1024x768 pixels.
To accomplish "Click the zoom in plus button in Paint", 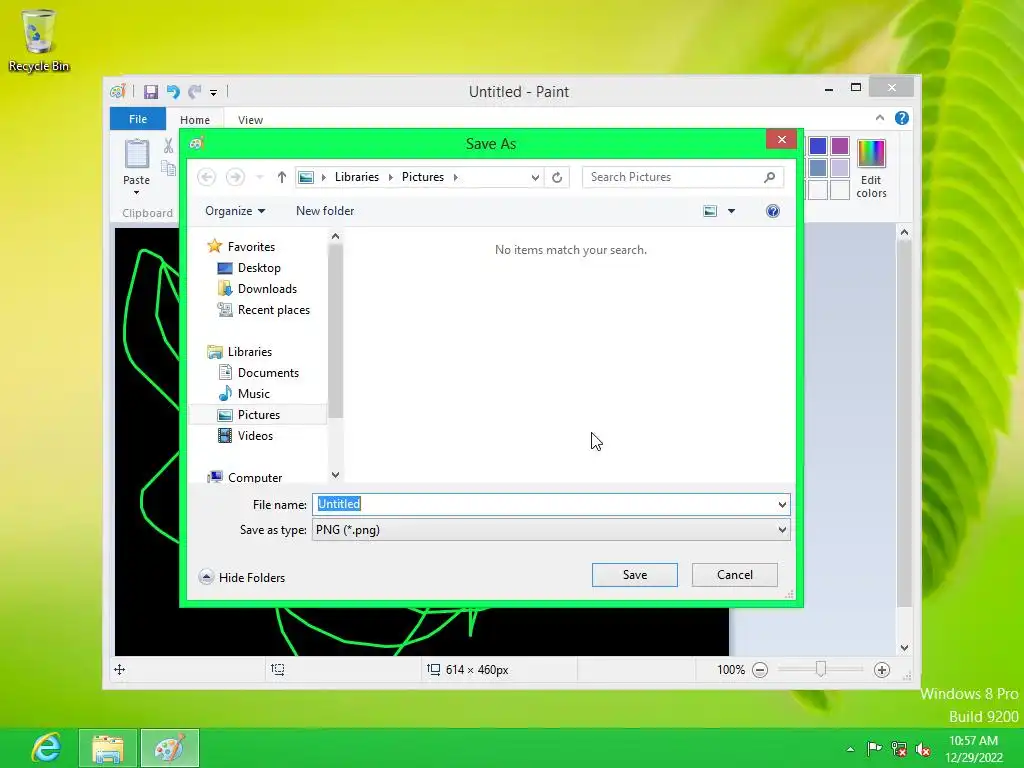I will click(x=882, y=670).
